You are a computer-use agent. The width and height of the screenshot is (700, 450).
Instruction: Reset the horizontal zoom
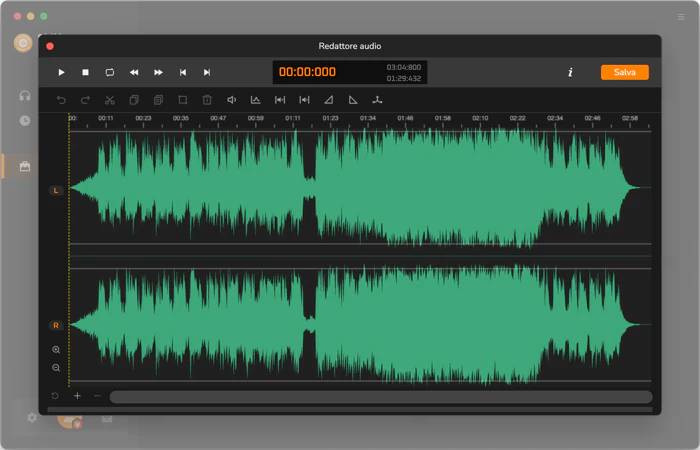[55, 396]
